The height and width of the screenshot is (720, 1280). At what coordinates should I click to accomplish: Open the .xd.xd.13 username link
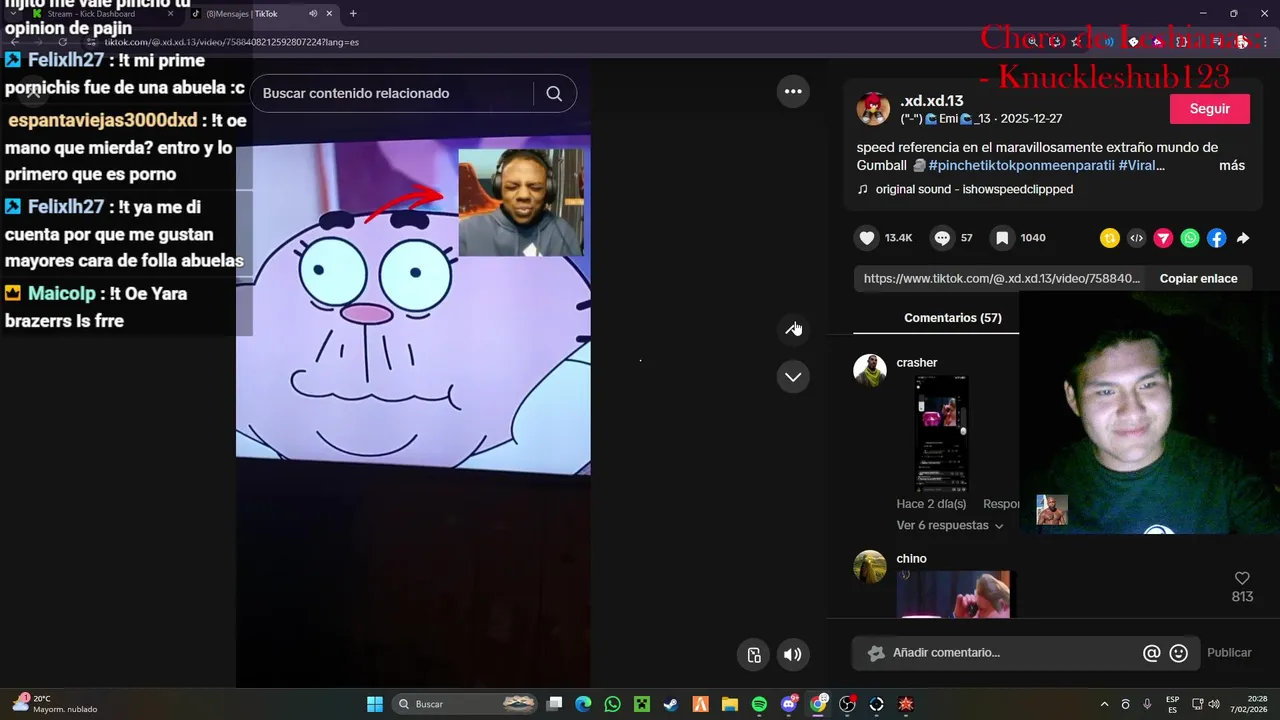pyautogui.click(x=931, y=101)
